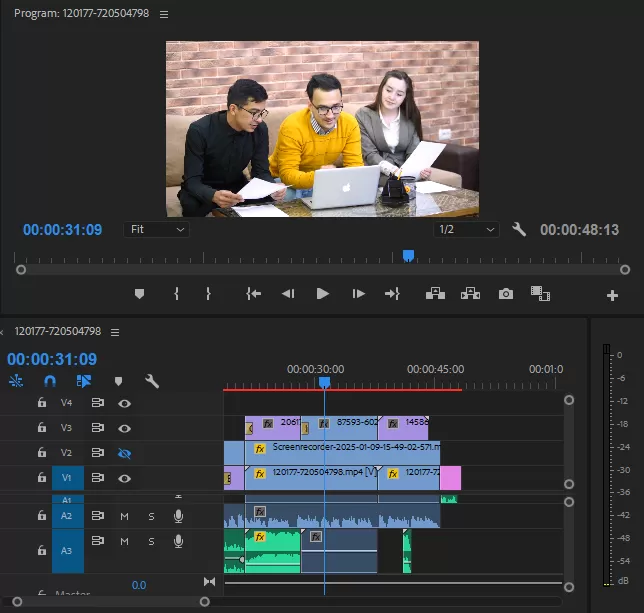
Task: Solo track A3
Action: (152, 542)
